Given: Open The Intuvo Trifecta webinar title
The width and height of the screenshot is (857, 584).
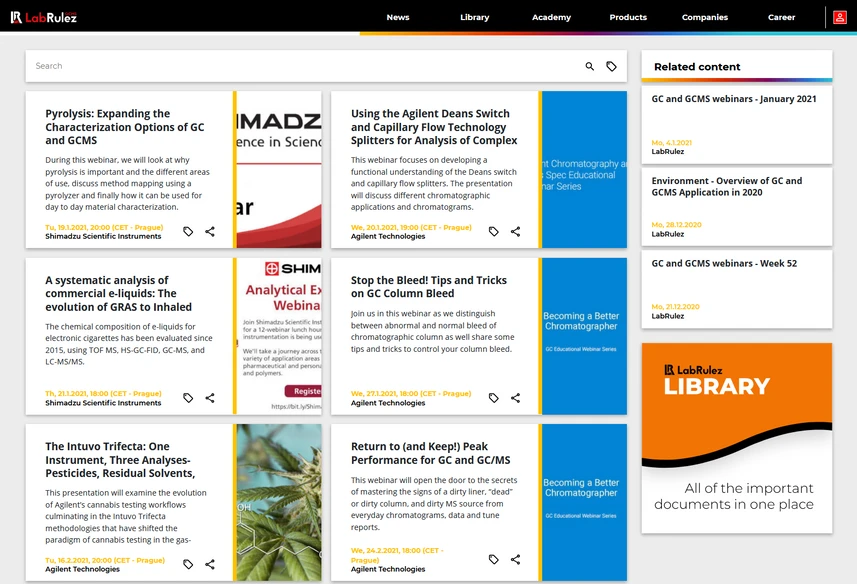Looking at the screenshot, I should [120, 460].
